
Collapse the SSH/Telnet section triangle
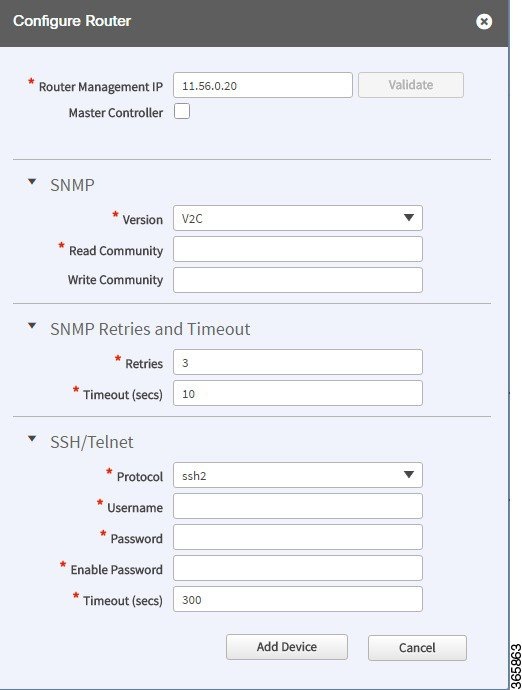point(32,439)
